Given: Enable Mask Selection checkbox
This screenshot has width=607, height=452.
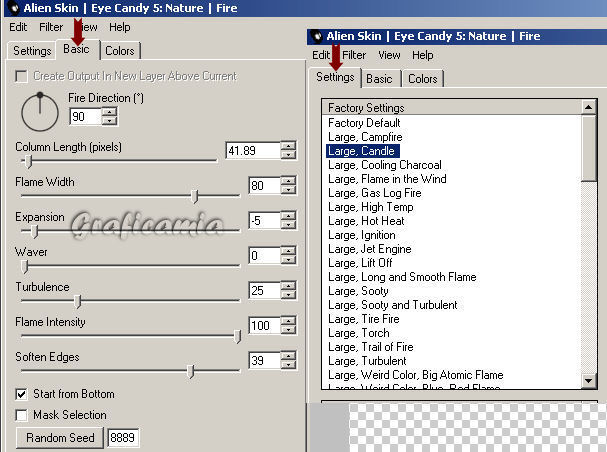Looking at the screenshot, I should tap(21, 415).
